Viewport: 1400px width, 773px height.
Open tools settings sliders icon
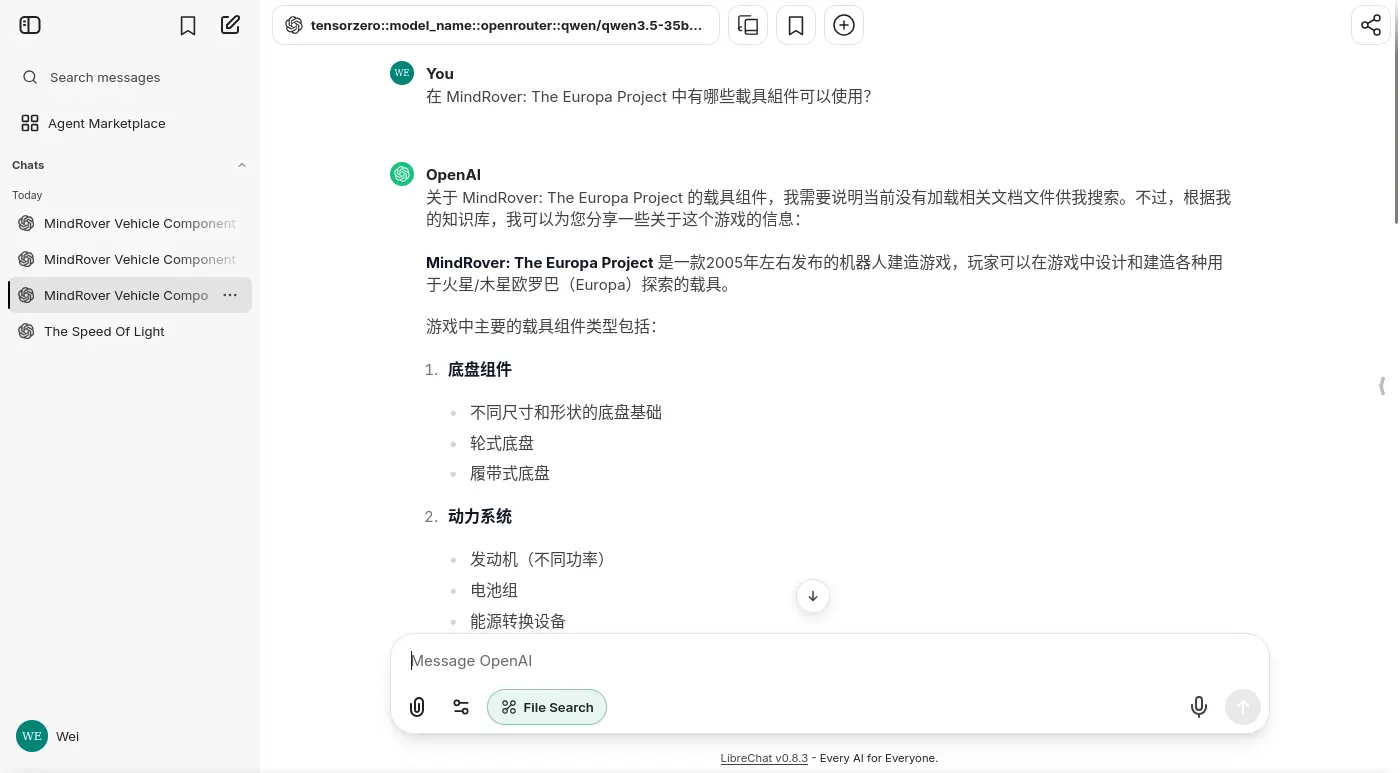click(461, 707)
